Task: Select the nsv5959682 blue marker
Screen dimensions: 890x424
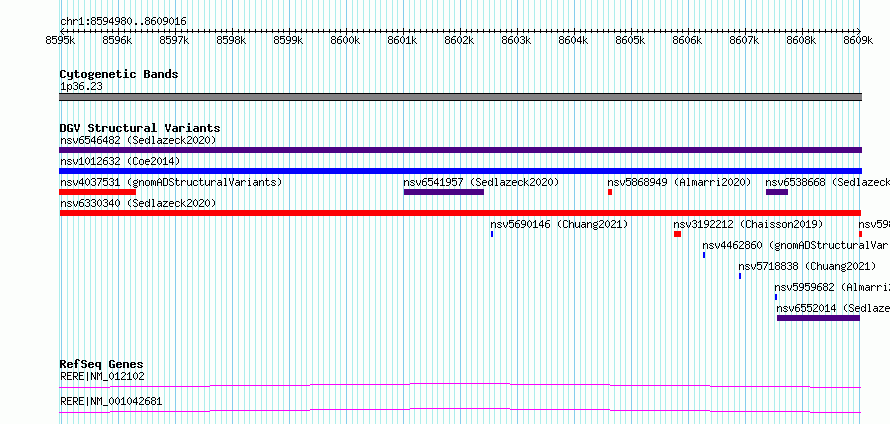Action: [x=776, y=297]
